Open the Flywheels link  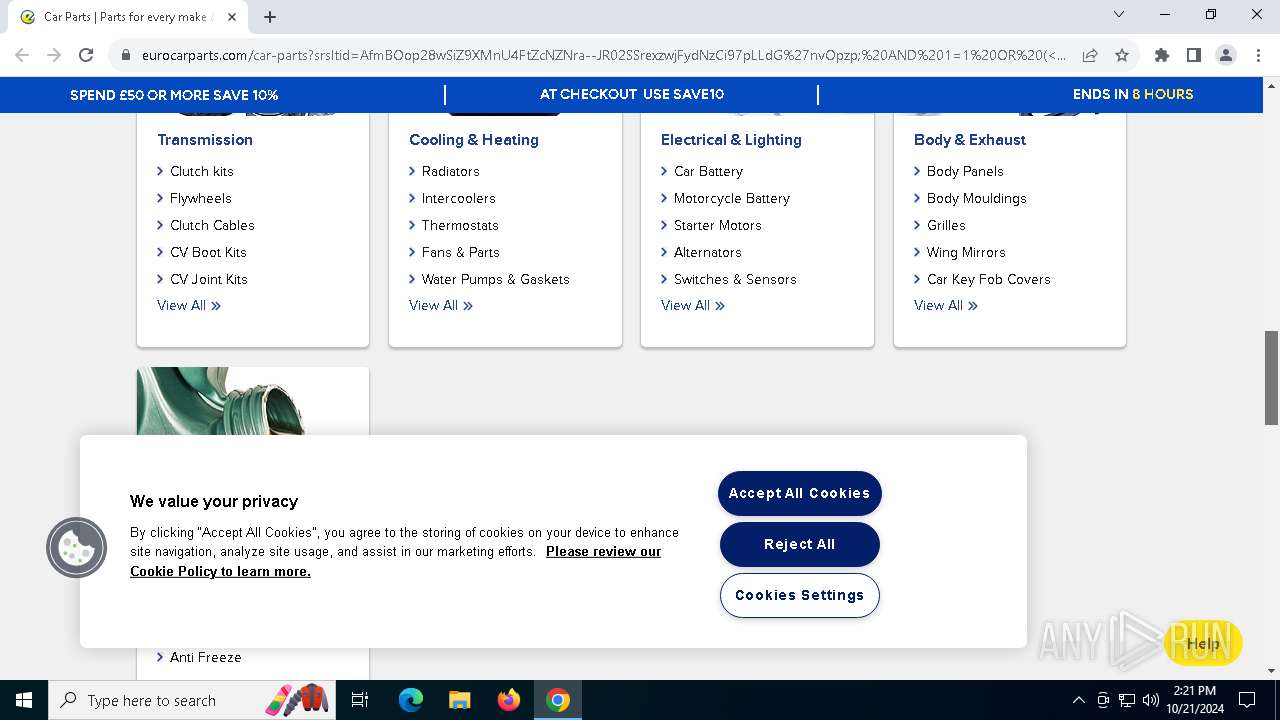pos(200,198)
